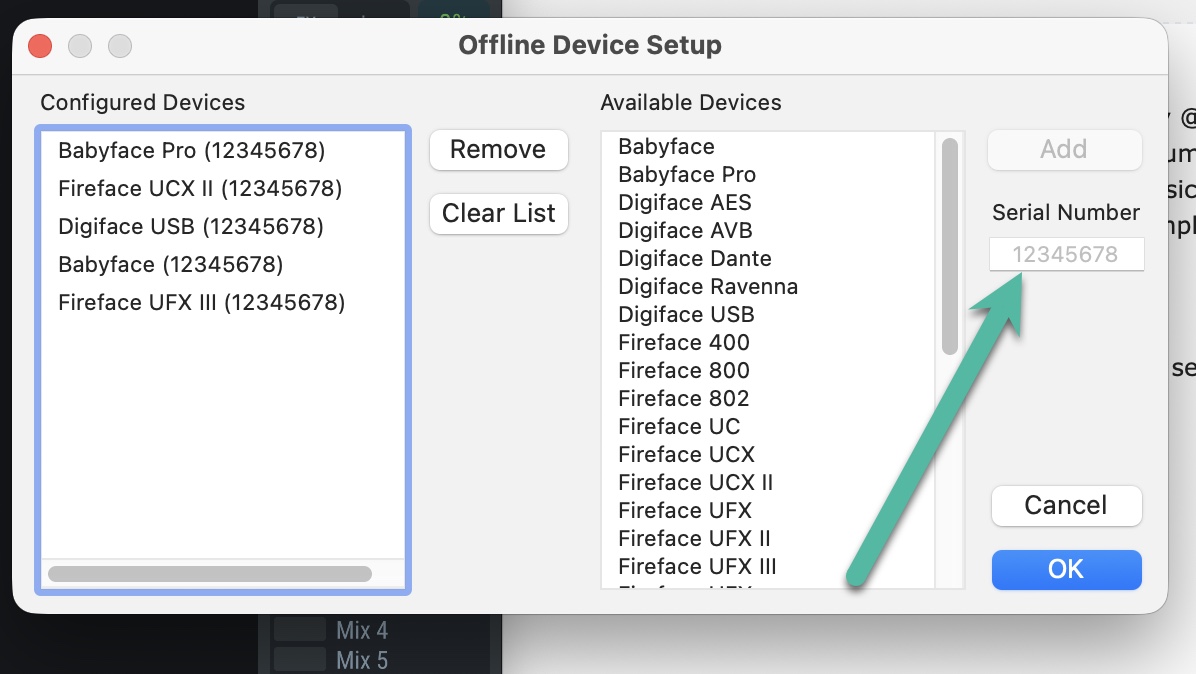
Task: Confirm with the OK button
Action: (1066, 570)
